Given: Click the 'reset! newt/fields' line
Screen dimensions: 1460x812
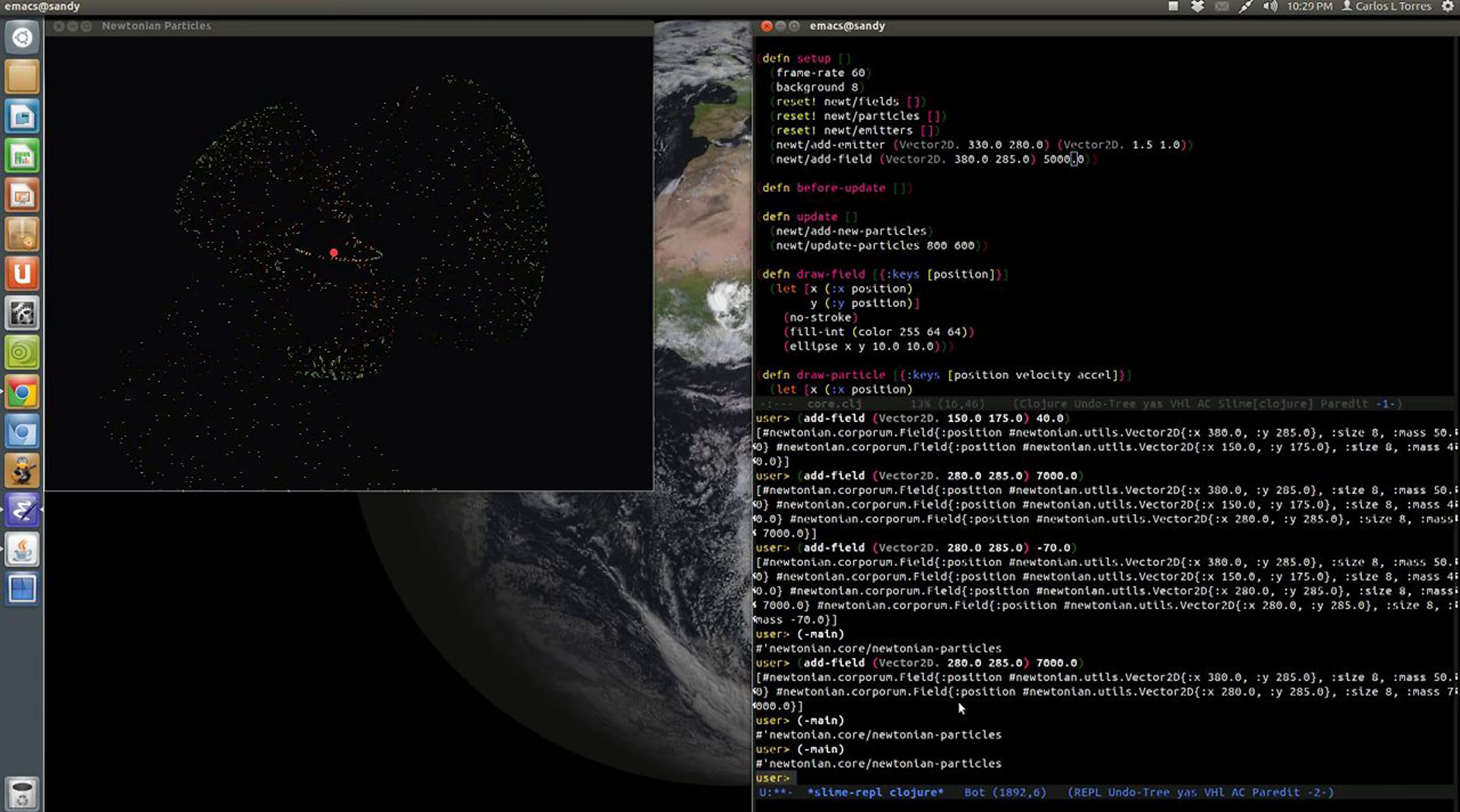Looking at the screenshot, I should [x=848, y=102].
